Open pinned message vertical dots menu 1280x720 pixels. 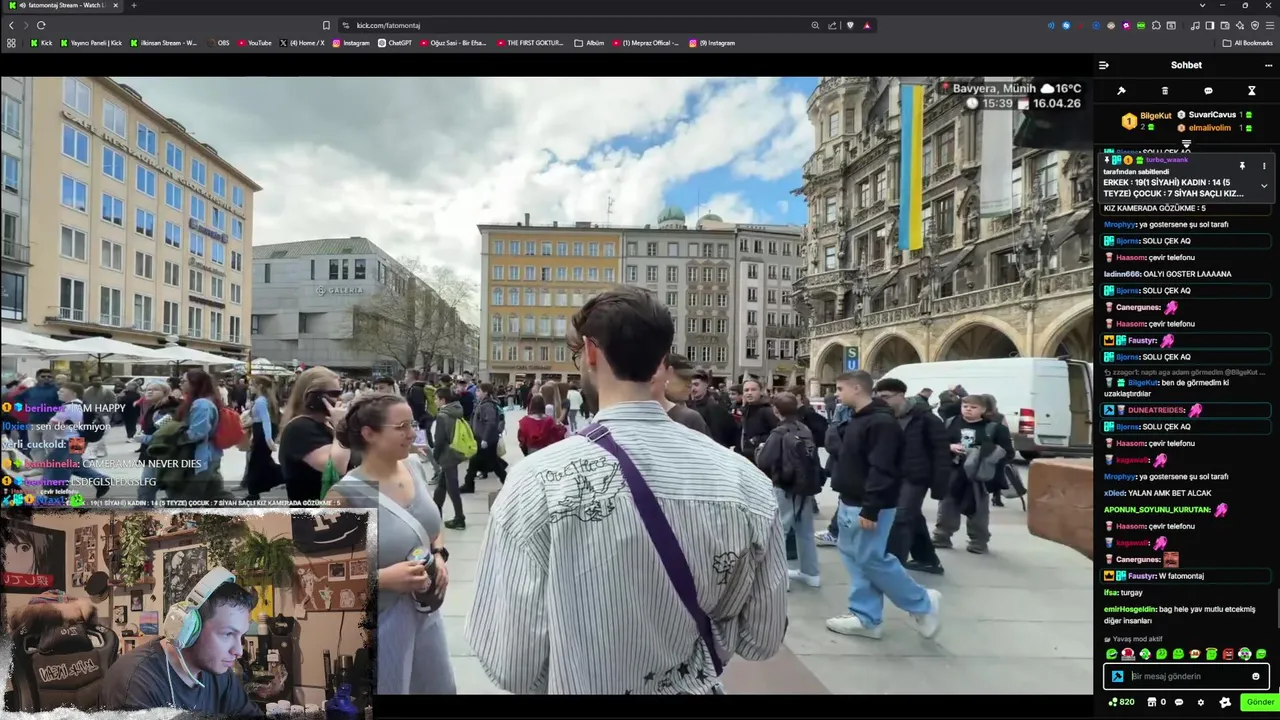[x=1264, y=166]
